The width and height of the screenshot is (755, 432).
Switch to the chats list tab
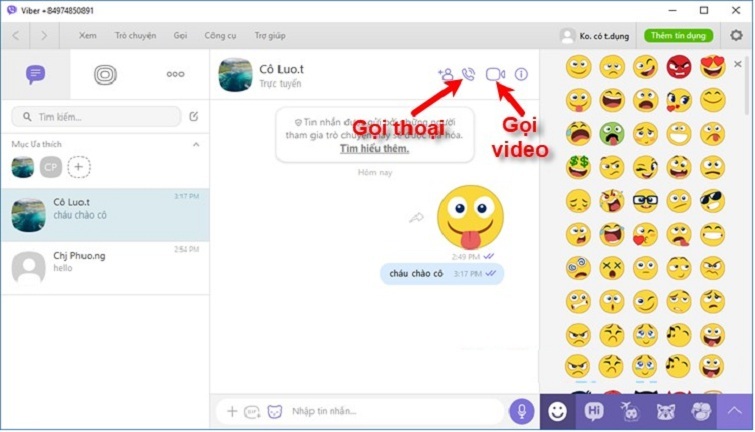click(x=36, y=74)
